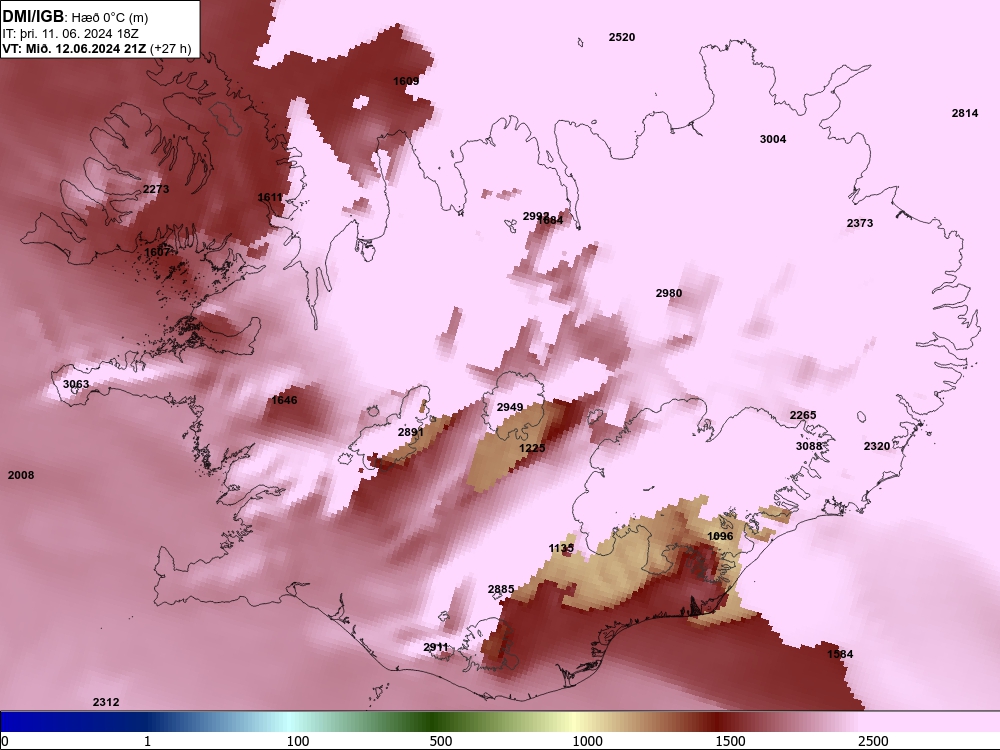Viewport: 1000px width, 750px height.
Task: Select the map value 2814
Action: 965,113
